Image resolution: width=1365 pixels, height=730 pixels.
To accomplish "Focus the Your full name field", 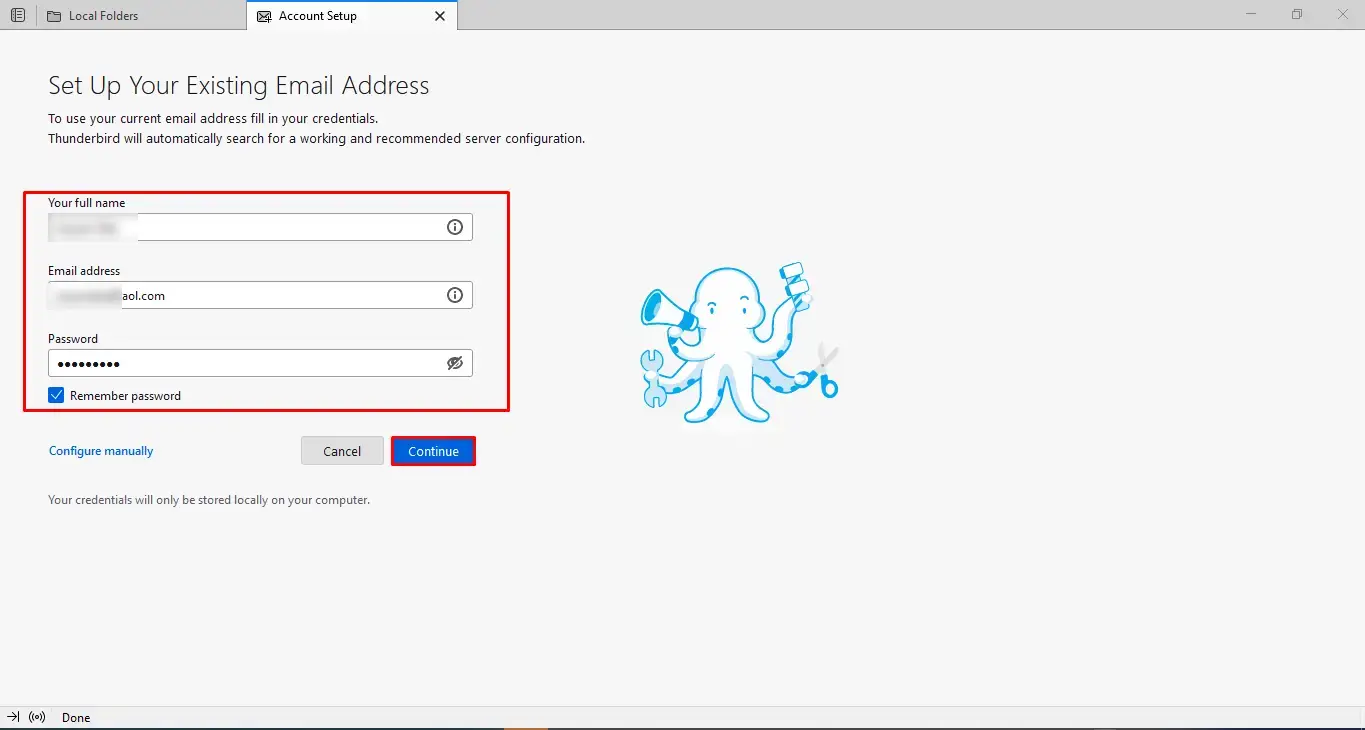I will coord(260,227).
